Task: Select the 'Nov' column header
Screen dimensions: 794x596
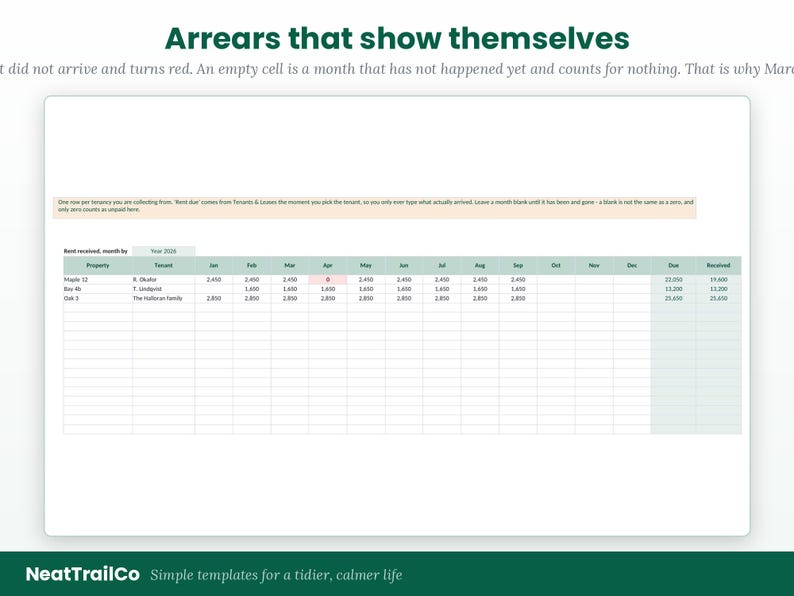Action: 593,265
